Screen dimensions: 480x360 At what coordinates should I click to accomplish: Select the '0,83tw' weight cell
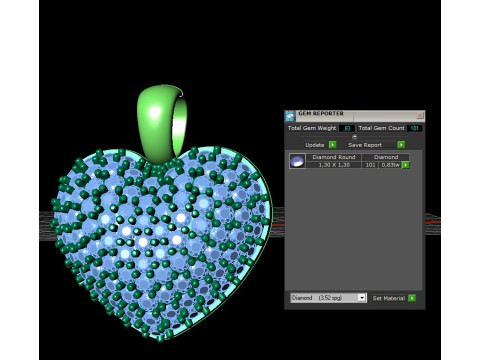[x=390, y=165]
